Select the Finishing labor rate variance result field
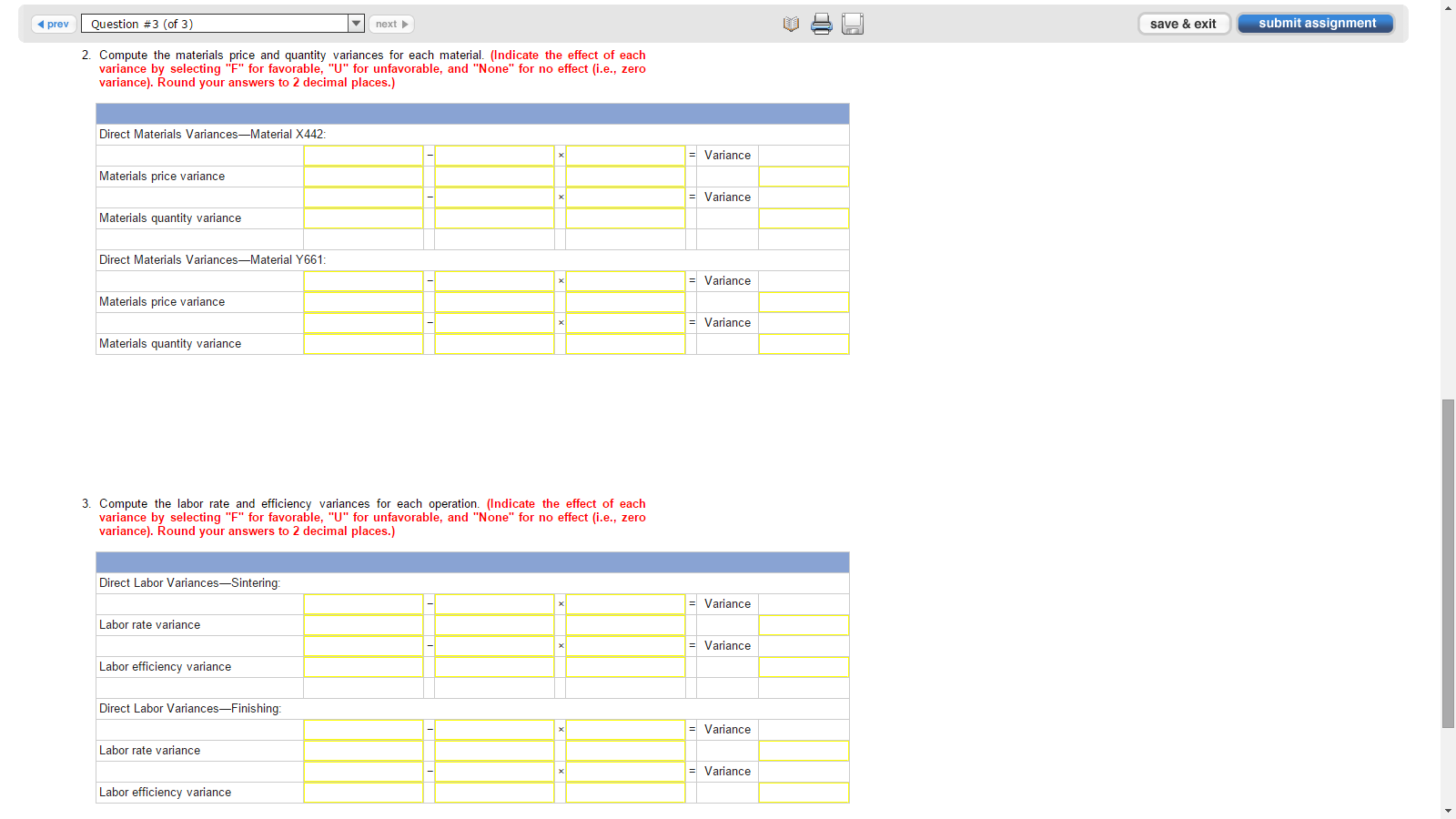Viewport: 1456px width, 819px height. (x=804, y=751)
